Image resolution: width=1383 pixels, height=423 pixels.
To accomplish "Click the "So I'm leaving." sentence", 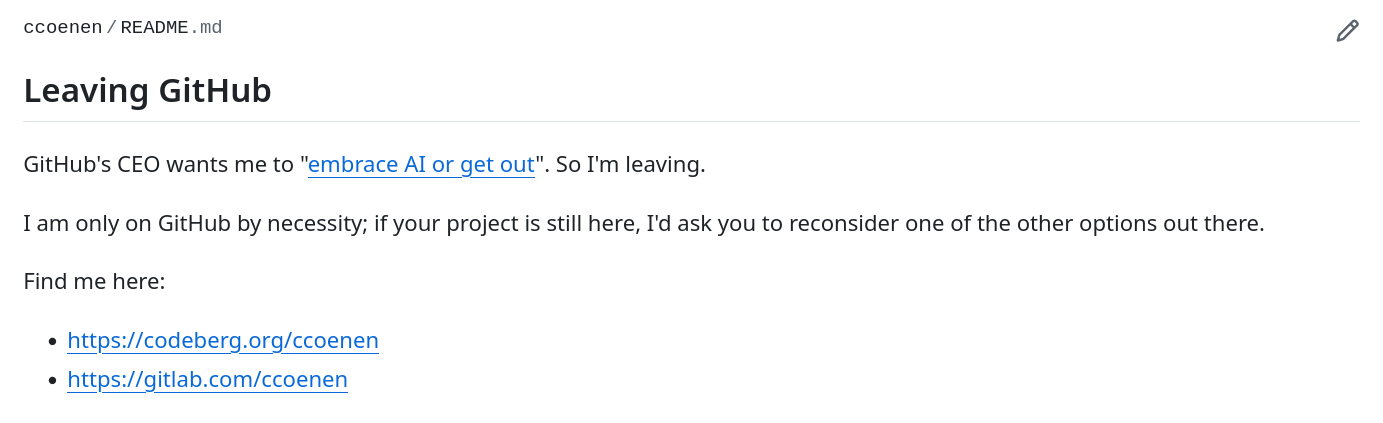I will tap(630, 164).
